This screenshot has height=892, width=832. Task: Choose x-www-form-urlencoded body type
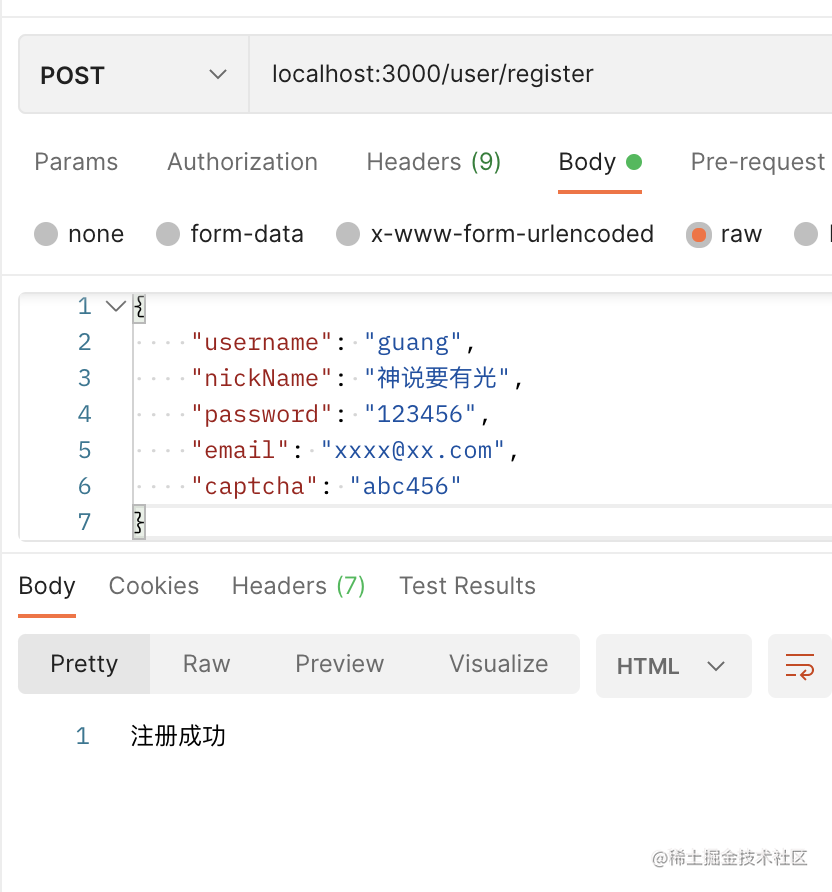coord(348,234)
